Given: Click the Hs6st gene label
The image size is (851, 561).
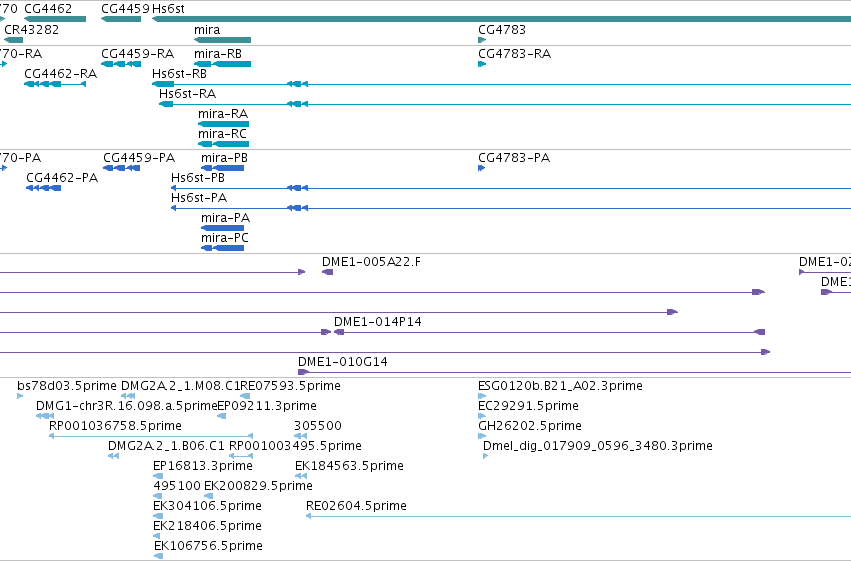Looking at the screenshot, I should coord(168,9).
